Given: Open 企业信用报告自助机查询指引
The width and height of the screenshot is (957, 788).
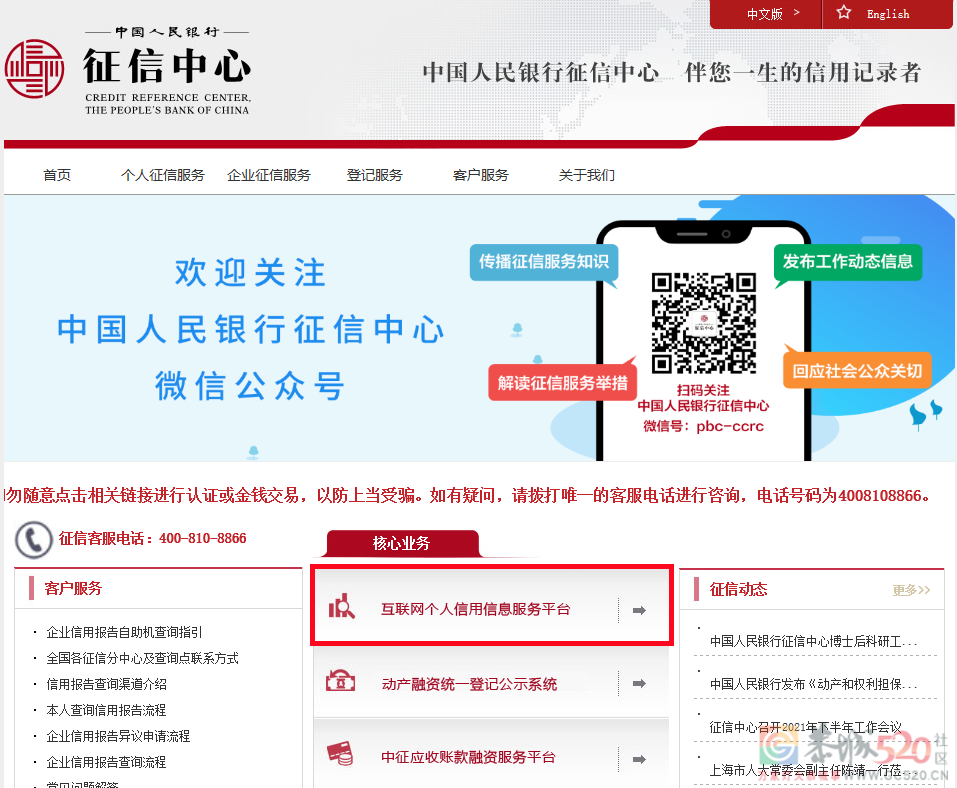Looking at the screenshot, I should (124, 632).
